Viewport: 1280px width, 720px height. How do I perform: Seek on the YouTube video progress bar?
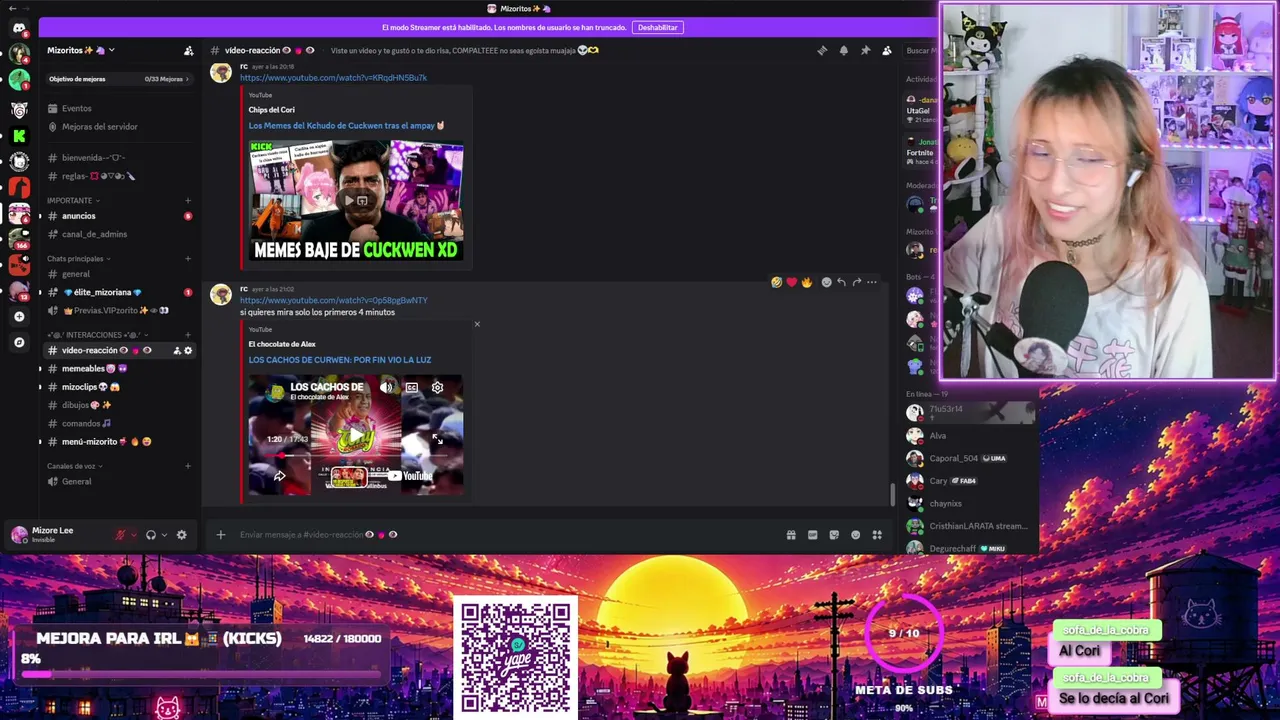point(355,456)
